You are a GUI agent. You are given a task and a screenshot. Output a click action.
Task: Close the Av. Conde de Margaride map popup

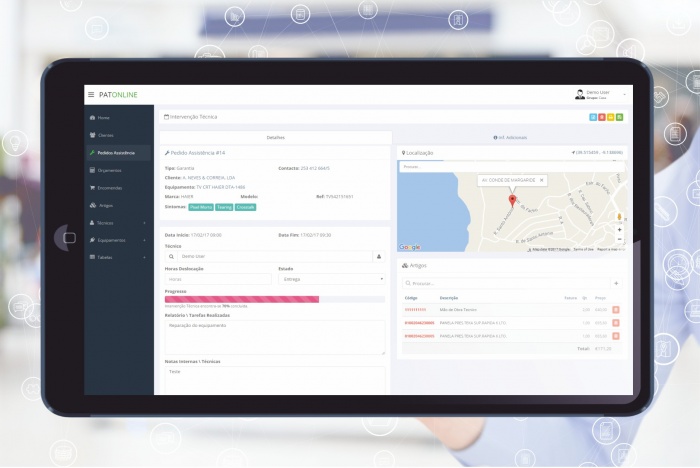point(541,180)
